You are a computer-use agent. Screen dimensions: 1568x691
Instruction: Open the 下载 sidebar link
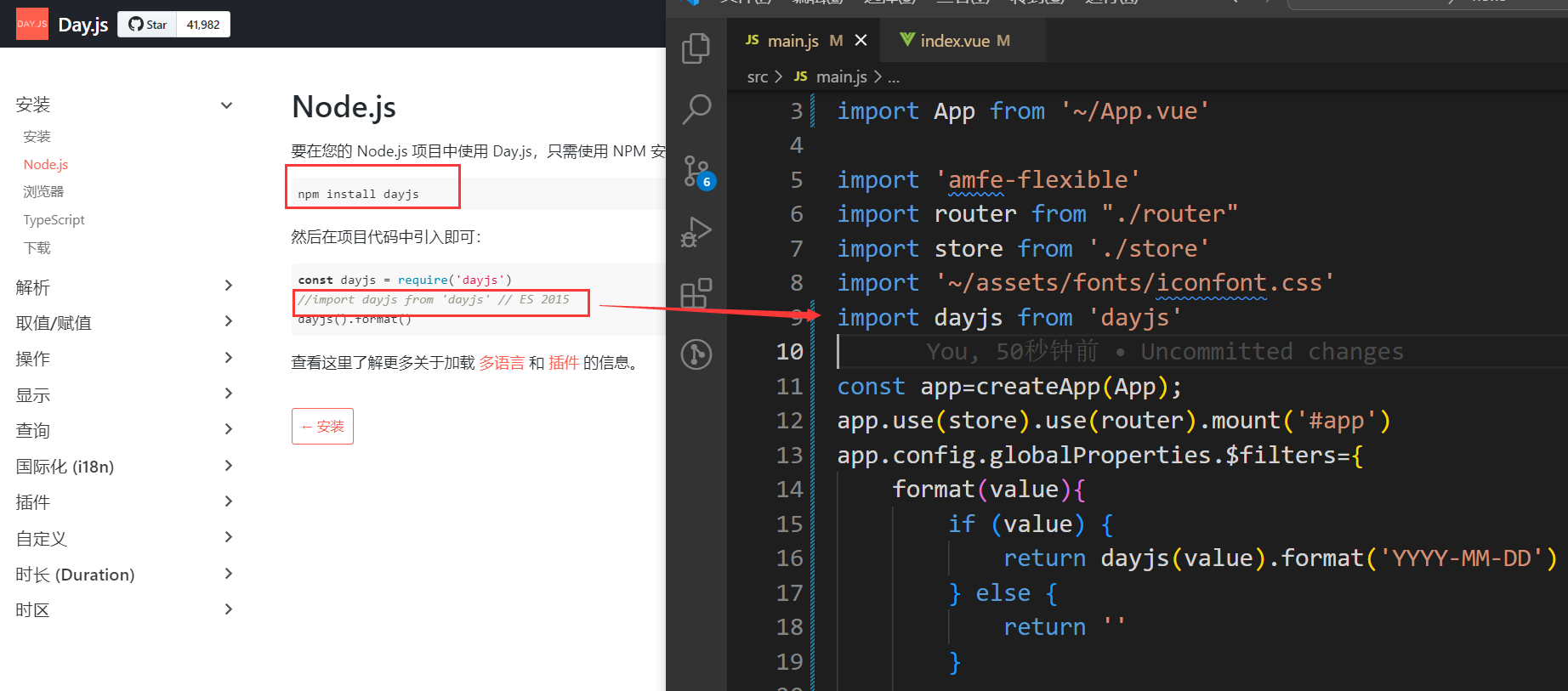37,248
